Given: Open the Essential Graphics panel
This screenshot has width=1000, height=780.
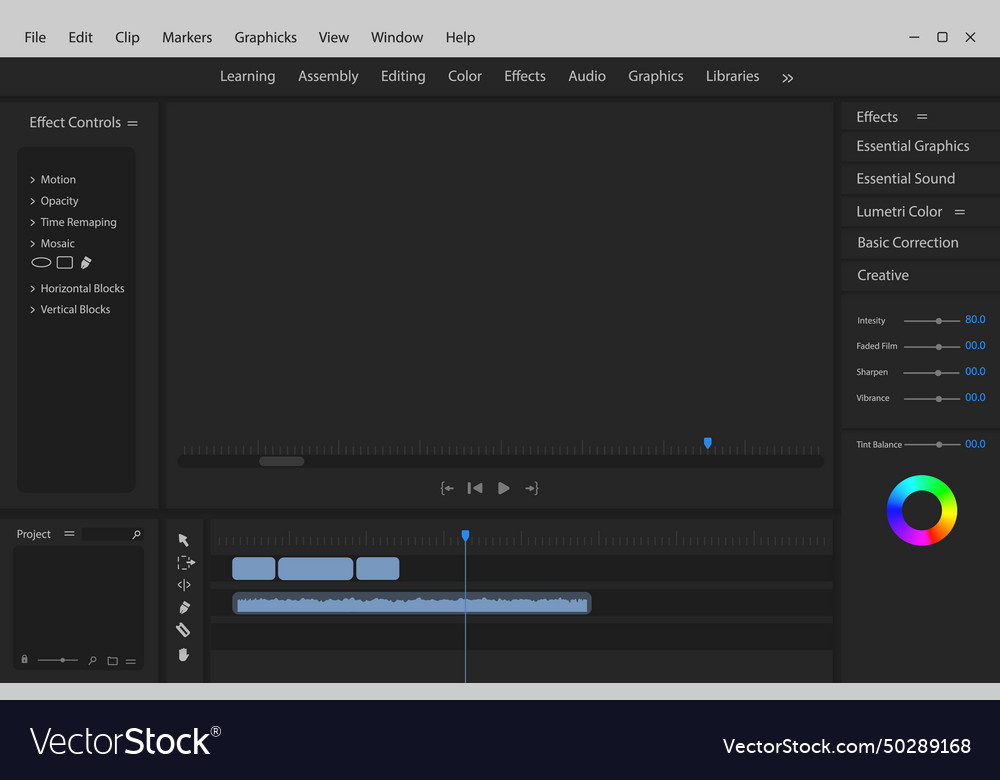Looking at the screenshot, I should coord(912,146).
